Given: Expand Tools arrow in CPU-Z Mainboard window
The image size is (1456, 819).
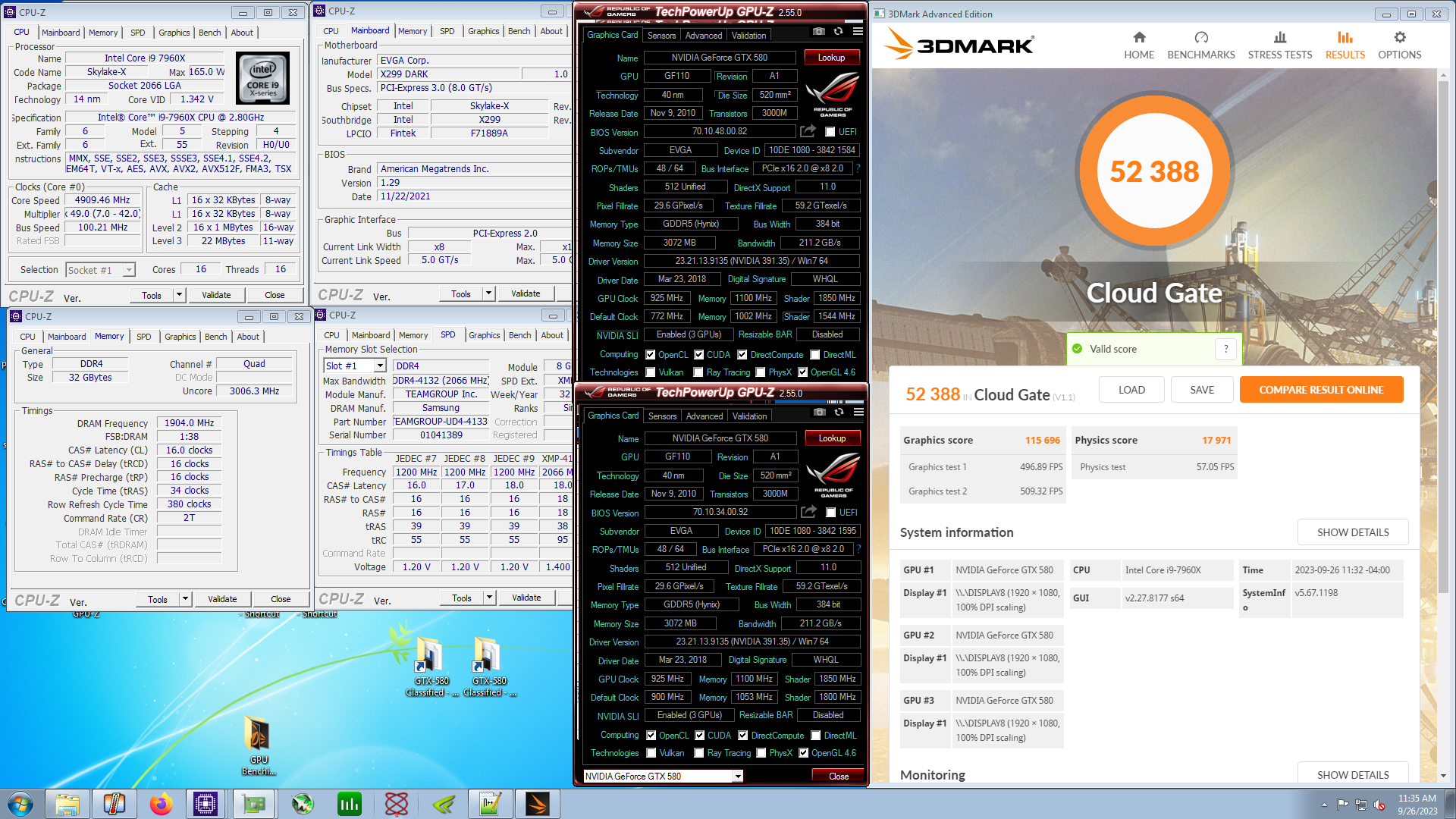Looking at the screenshot, I should coord(489,293).
